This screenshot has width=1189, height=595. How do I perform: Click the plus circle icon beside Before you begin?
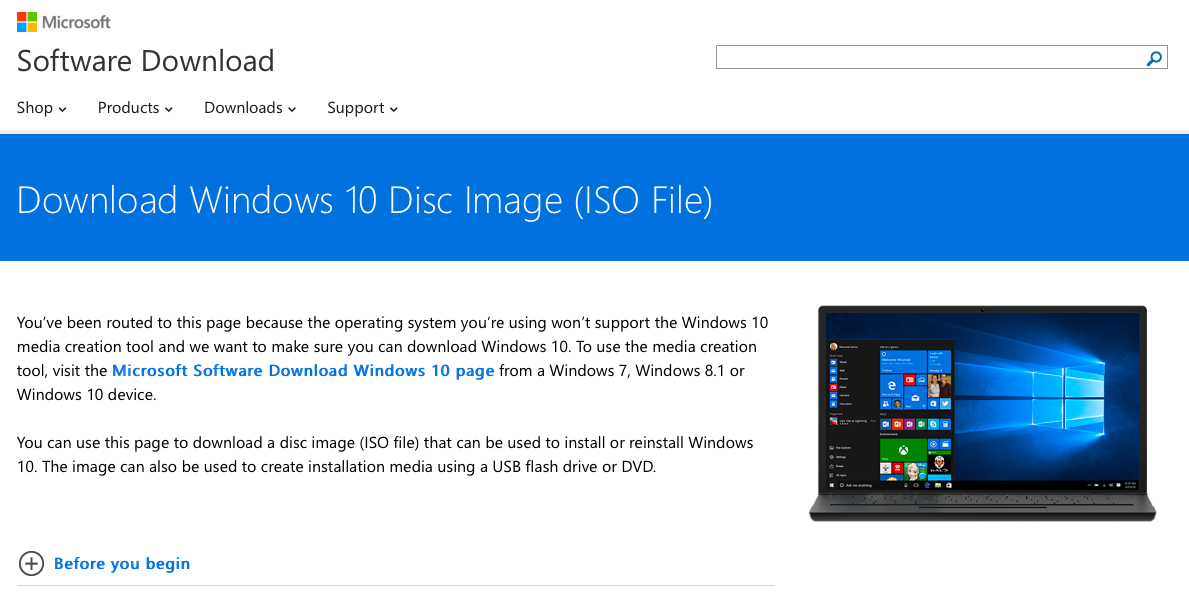click(31, 563)
